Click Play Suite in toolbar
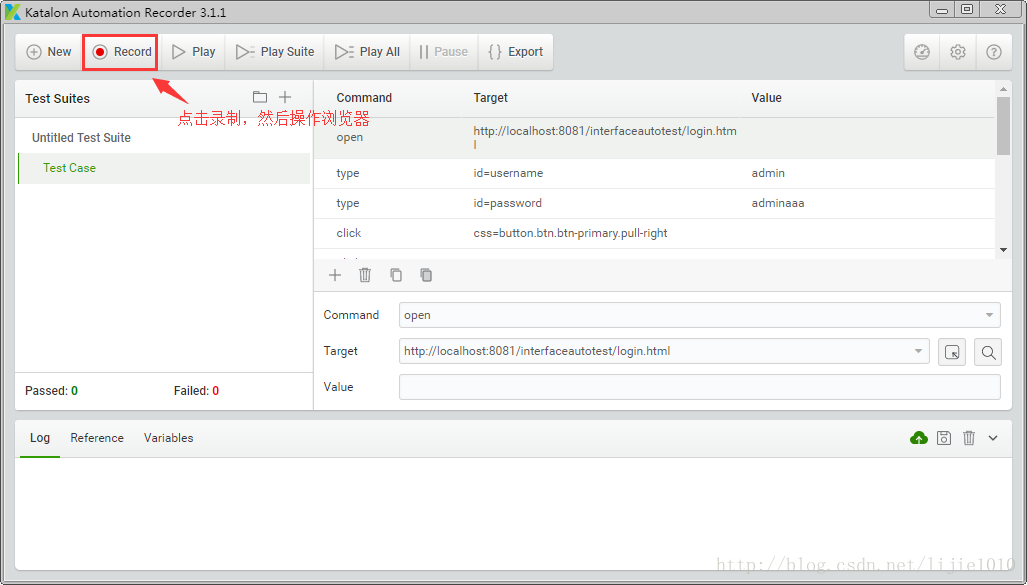Viewport: 1027px width, 585px height. 274,52
